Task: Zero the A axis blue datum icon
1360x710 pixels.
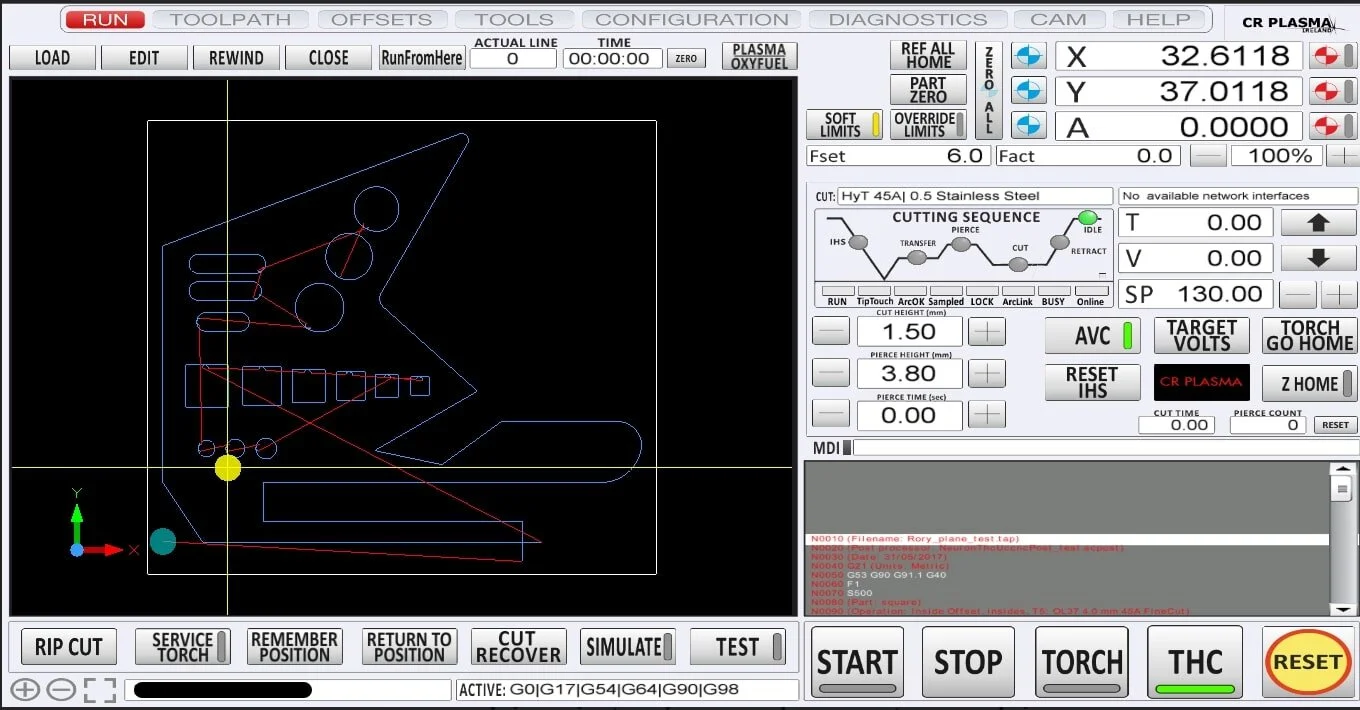Action: [x=1028, y=125]
